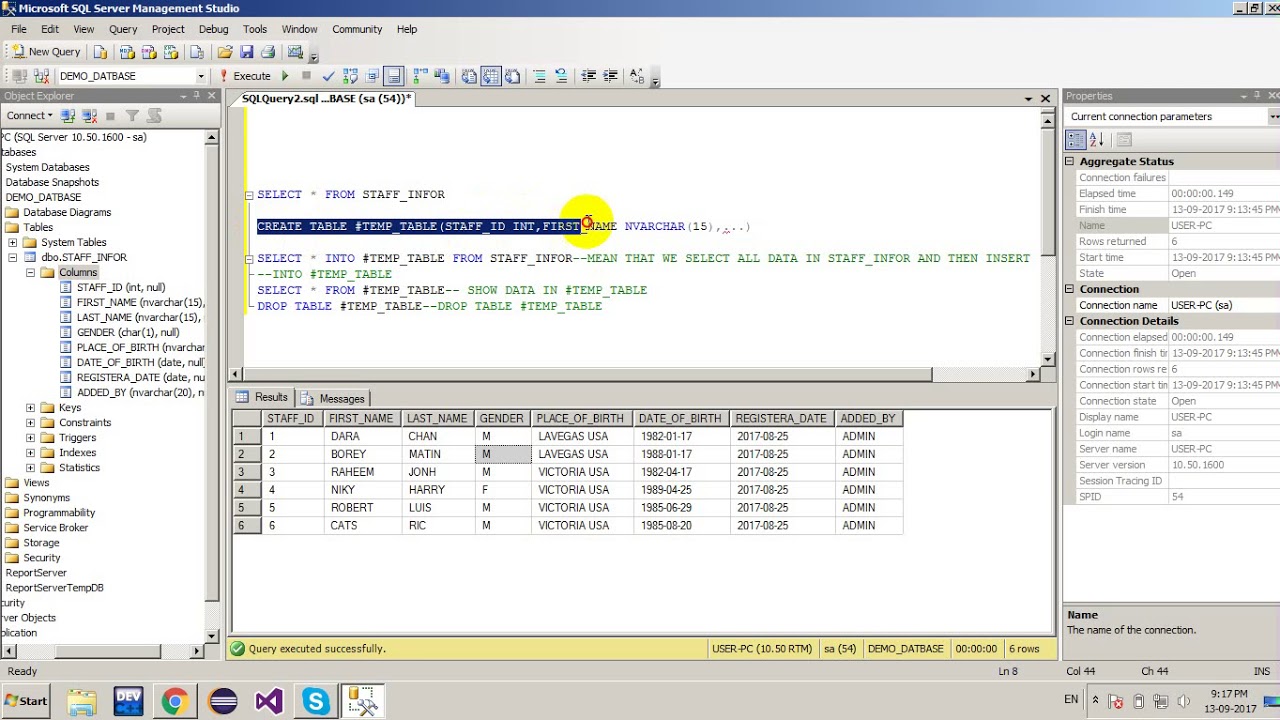The height and width of the screenshot is (720, 1280).
Task: Click the Parse query checkmark icon
Action: (x=328, y=76)
